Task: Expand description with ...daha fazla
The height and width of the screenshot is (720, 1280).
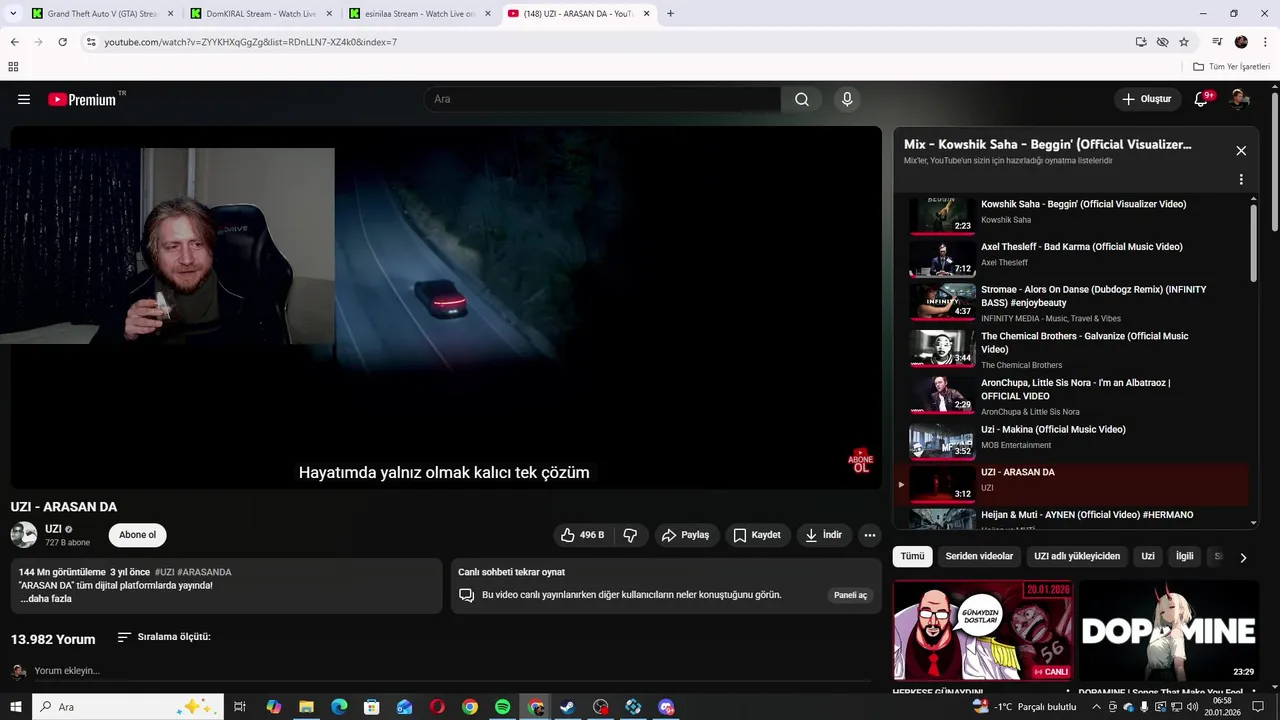Action: tap(46, 599)
